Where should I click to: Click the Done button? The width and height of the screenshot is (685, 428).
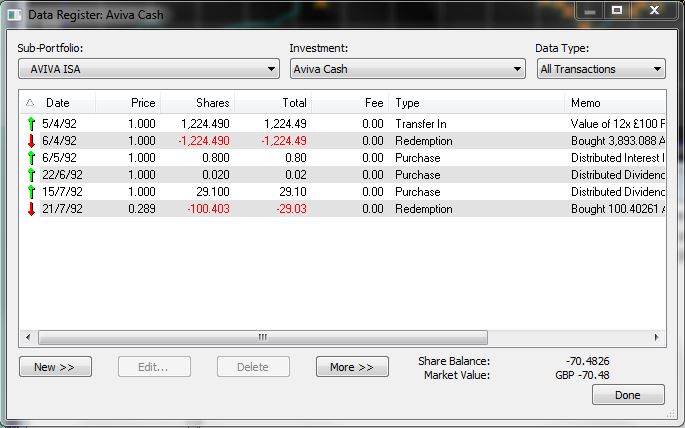point(628,395)
